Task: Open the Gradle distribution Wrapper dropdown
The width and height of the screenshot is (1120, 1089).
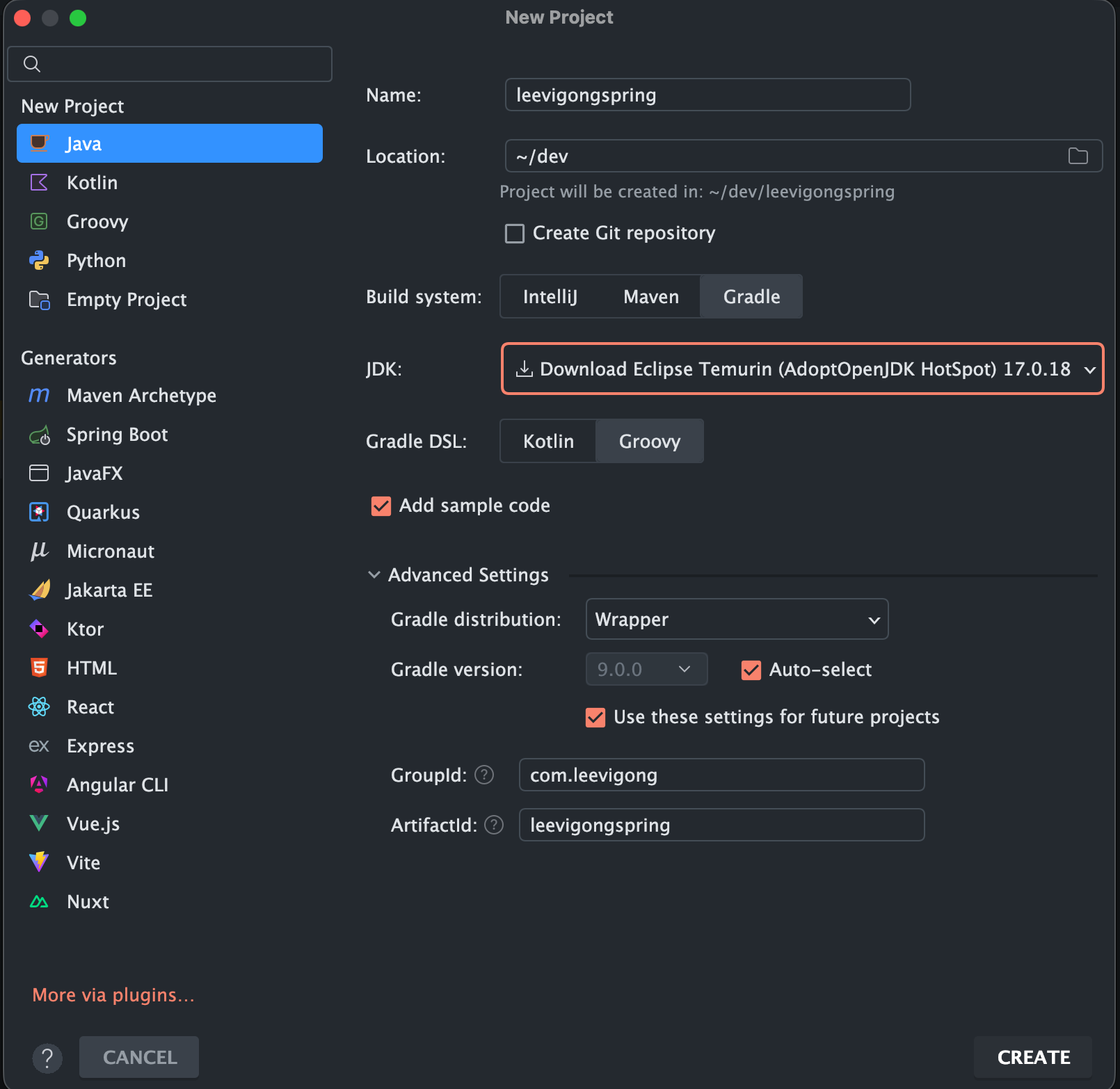Action: click(x=737, y=619)
